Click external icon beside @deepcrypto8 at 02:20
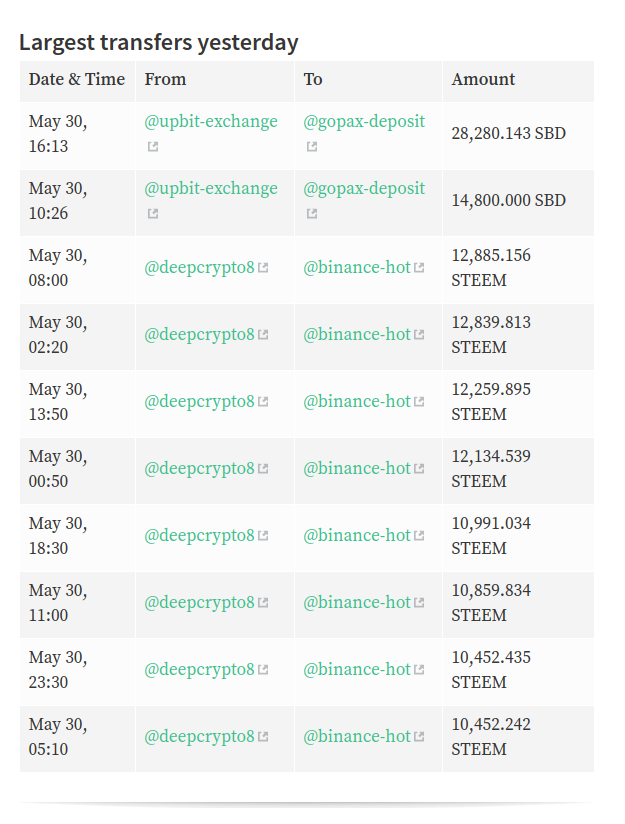Viewport: 625px width, 824px height. tap(263, 335)
